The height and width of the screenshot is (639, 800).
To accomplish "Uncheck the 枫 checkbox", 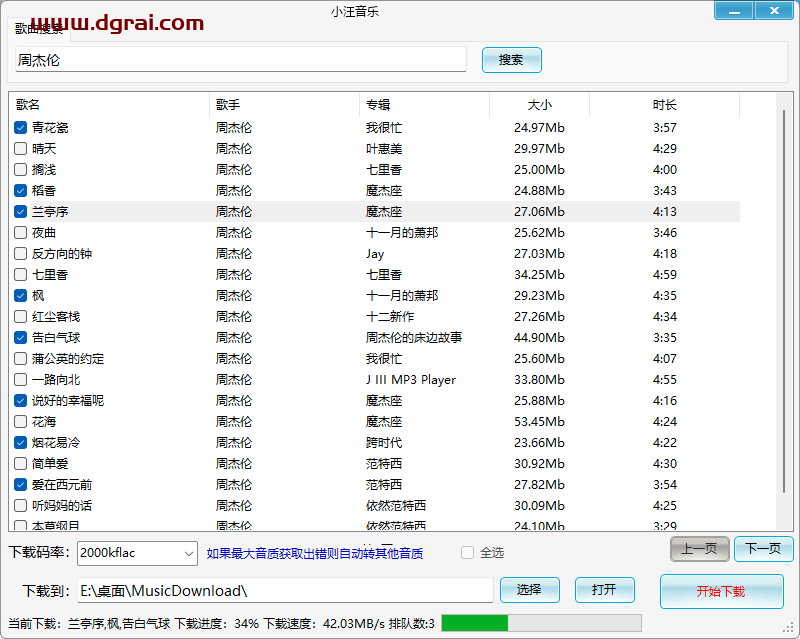I will coord(20,296).
